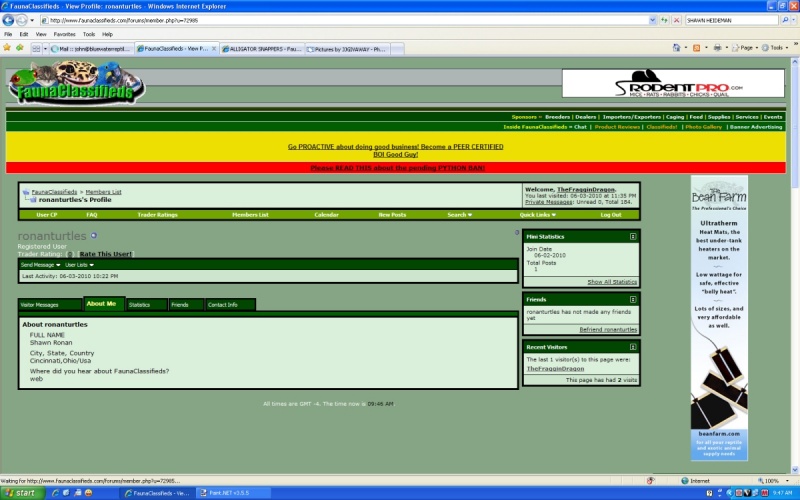Viewport: 800px width, 500px height.
Task: Open the Send Message dropdown
Action: (40, 265)
